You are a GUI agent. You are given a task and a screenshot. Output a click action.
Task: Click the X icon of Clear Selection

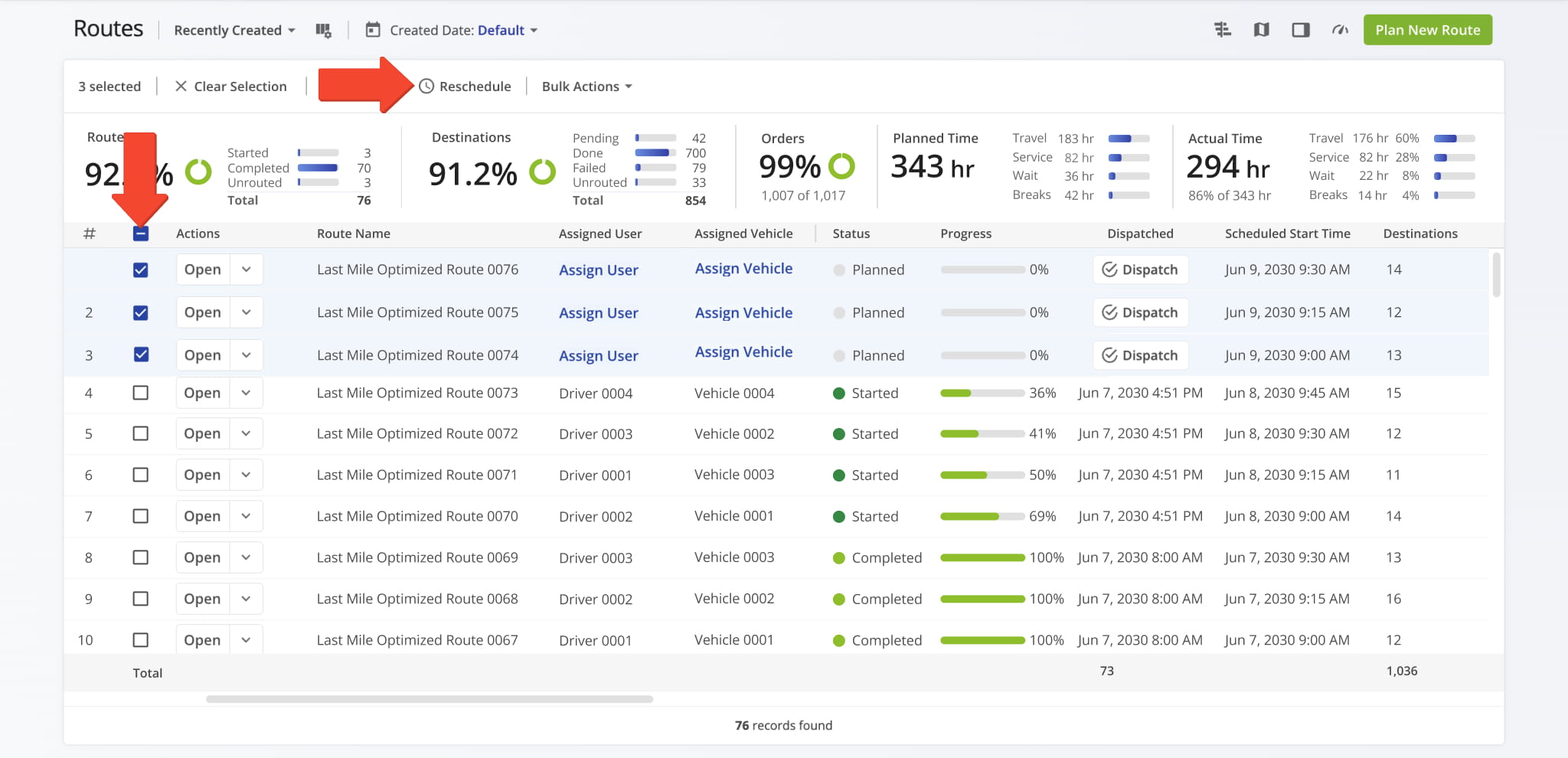(x=181, y=87)
